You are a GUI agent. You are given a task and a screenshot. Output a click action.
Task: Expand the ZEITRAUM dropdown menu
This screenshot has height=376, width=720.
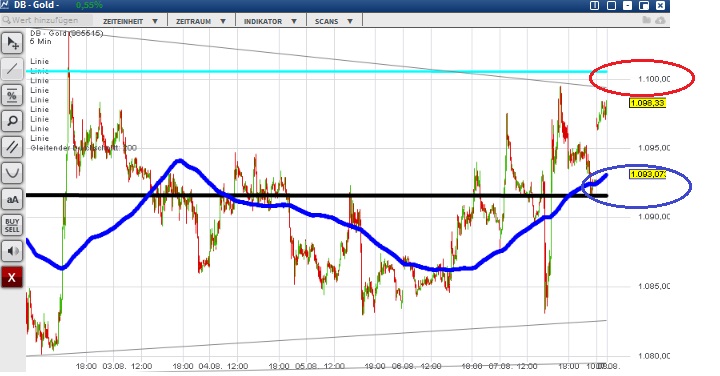point(201,21)
